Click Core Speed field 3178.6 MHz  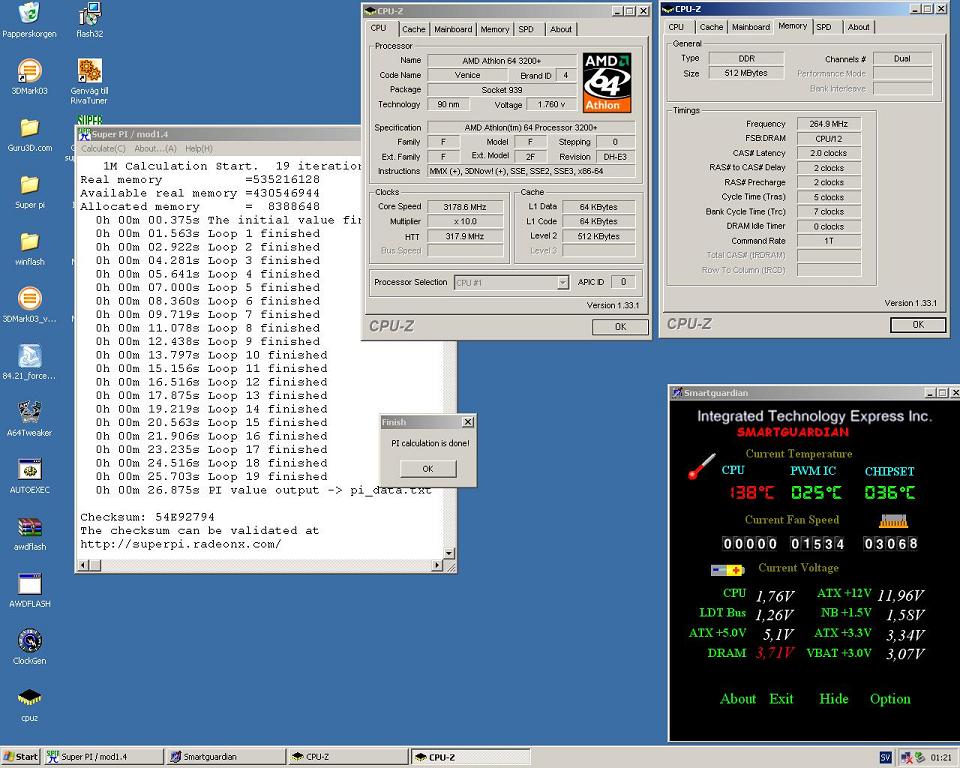(x=465, y=207)
